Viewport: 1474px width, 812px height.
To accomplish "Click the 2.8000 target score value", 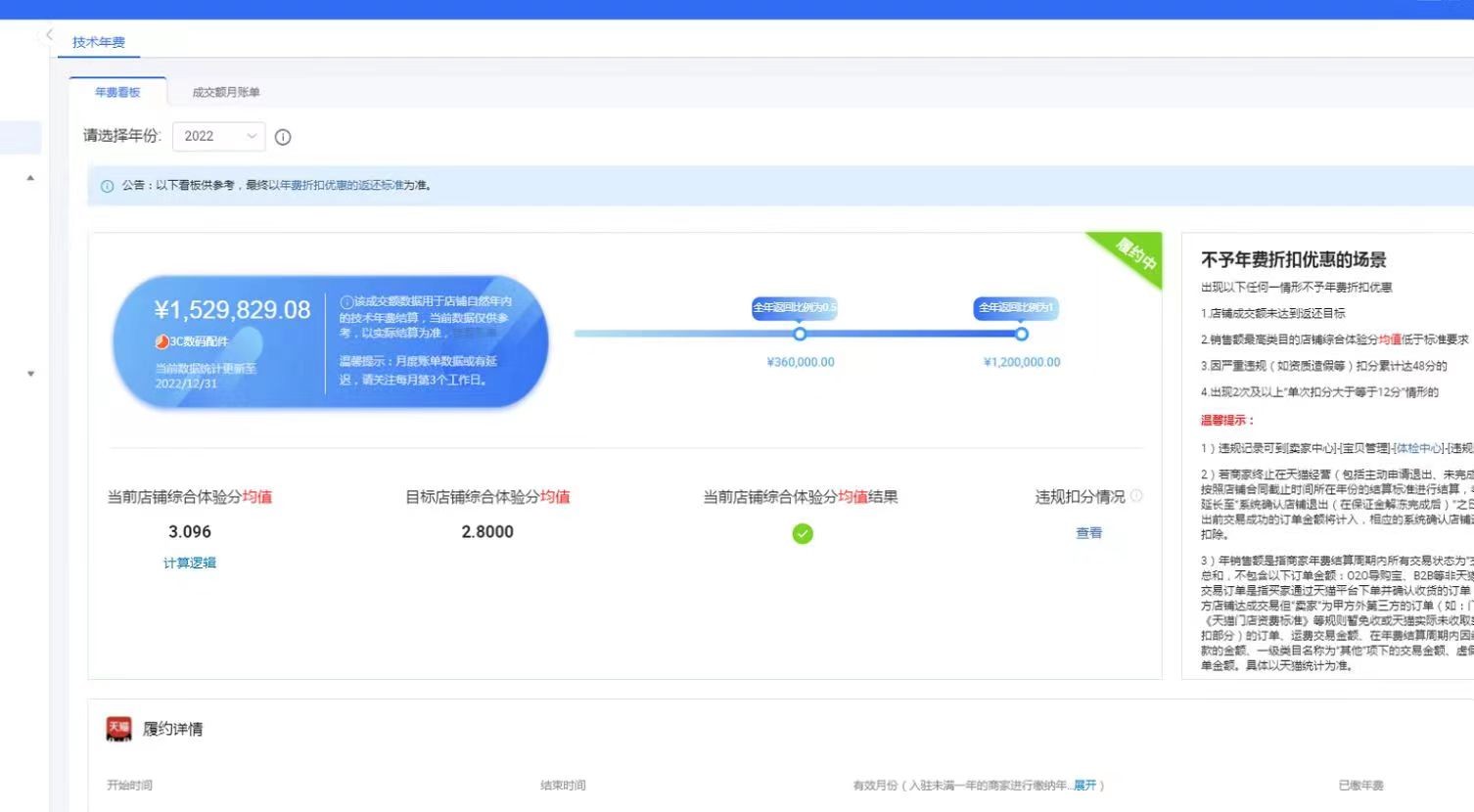I will pos(487,532).
